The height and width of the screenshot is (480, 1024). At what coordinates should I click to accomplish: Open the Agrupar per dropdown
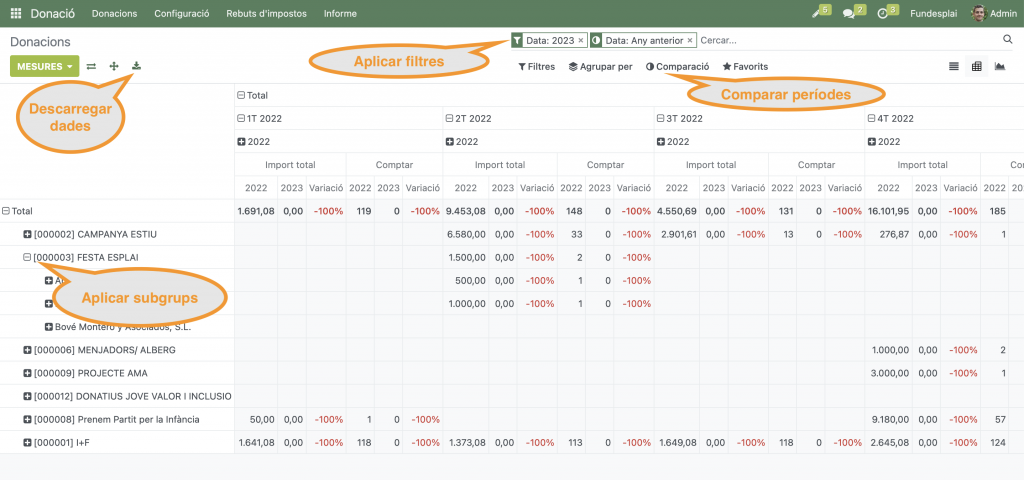[600, 67]
